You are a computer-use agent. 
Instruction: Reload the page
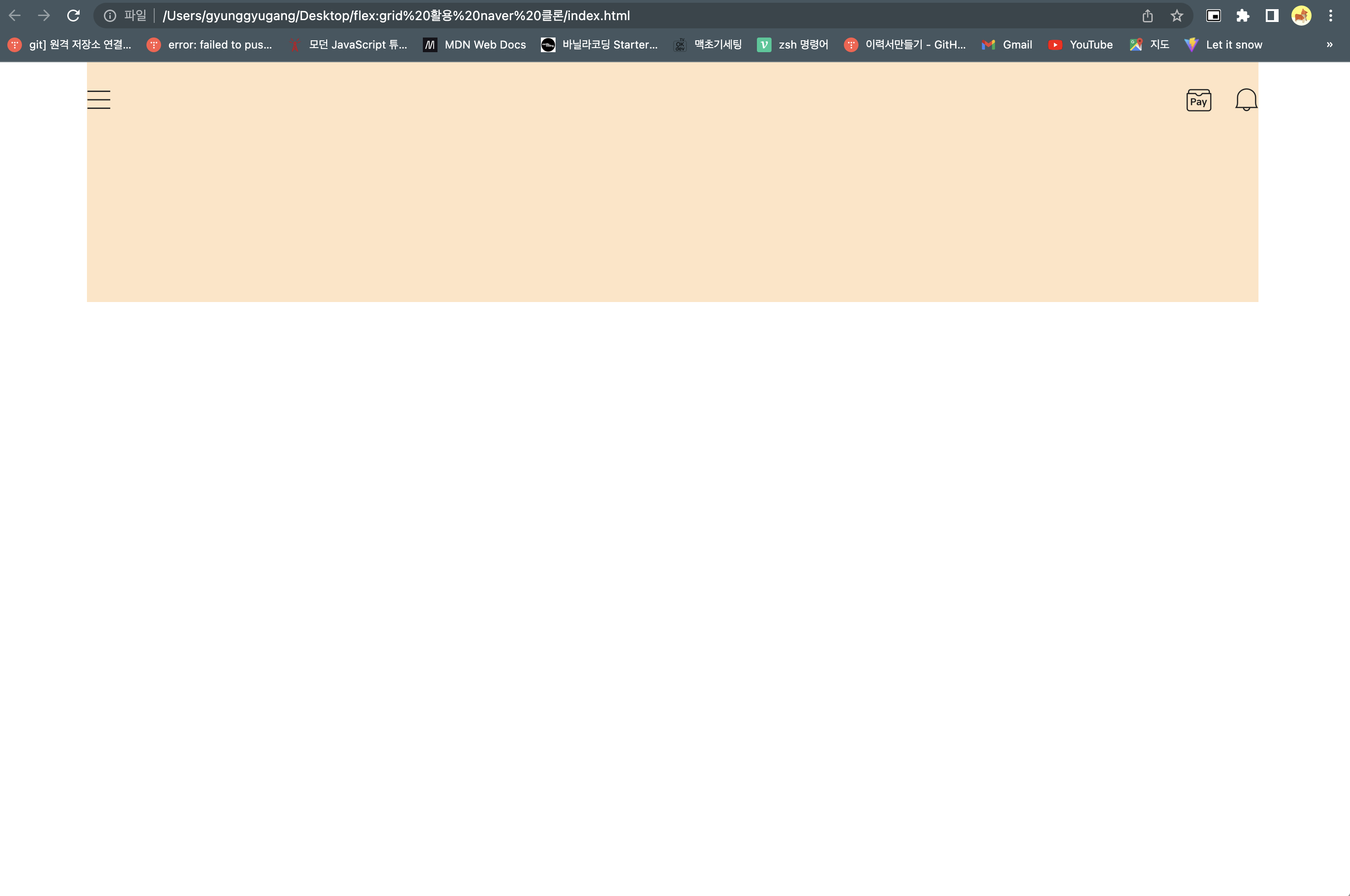click(73, 16)
